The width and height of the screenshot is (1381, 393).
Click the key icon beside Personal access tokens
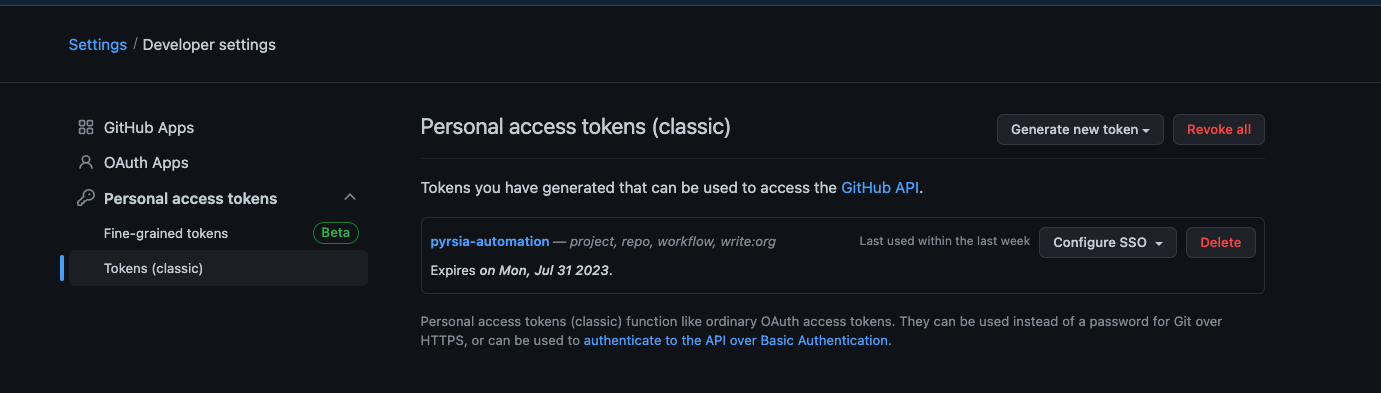tap(86, 198)
